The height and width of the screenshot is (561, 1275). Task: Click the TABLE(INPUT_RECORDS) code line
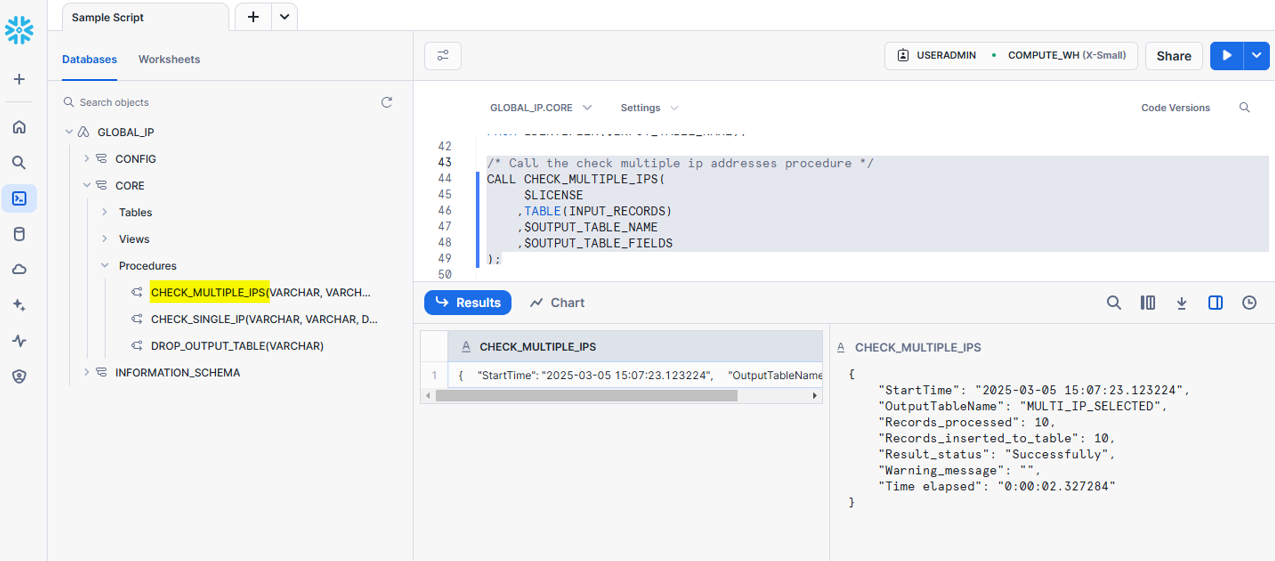595,211
